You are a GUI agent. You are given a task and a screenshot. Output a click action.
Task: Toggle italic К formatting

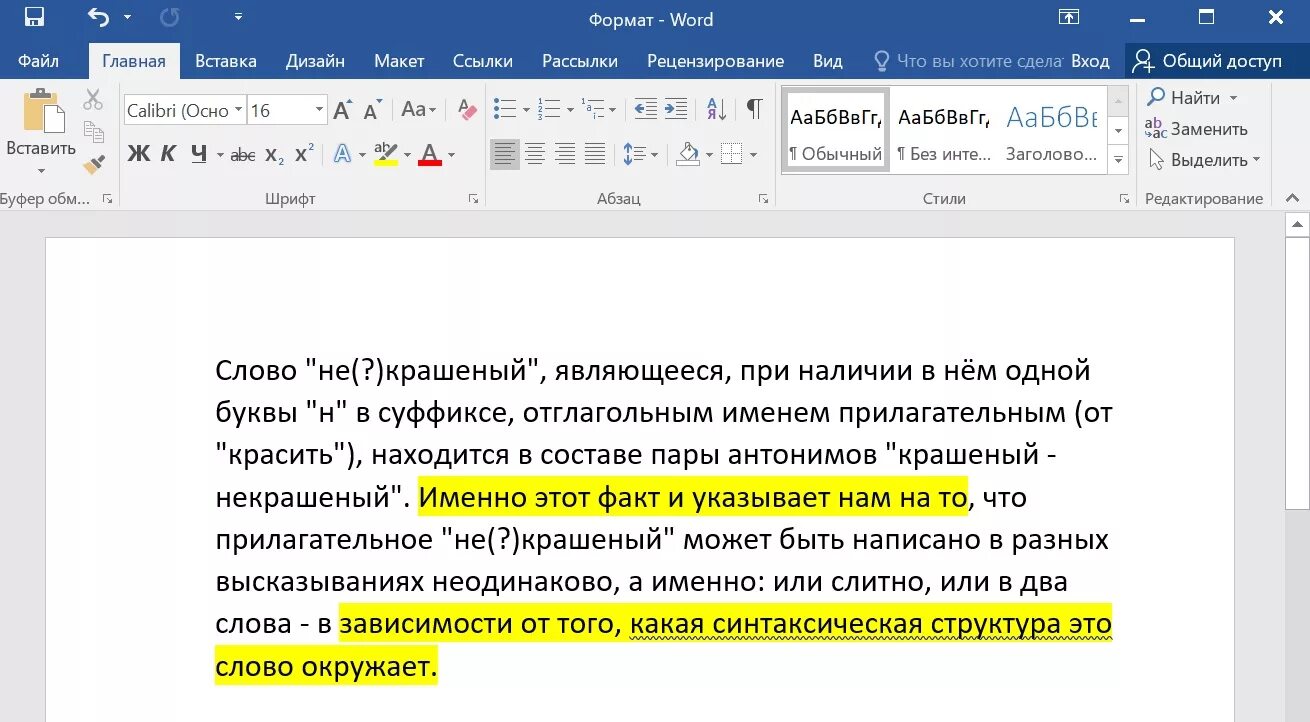(x=168, y=154)
